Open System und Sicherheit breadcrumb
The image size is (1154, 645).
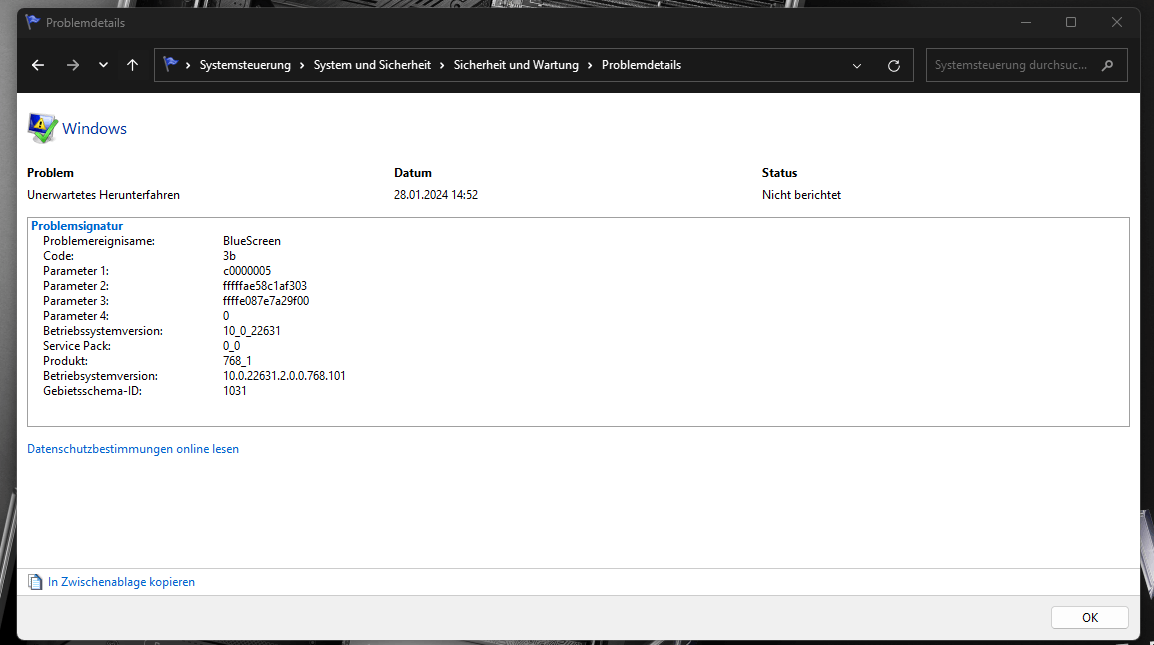tap(372, 66)
